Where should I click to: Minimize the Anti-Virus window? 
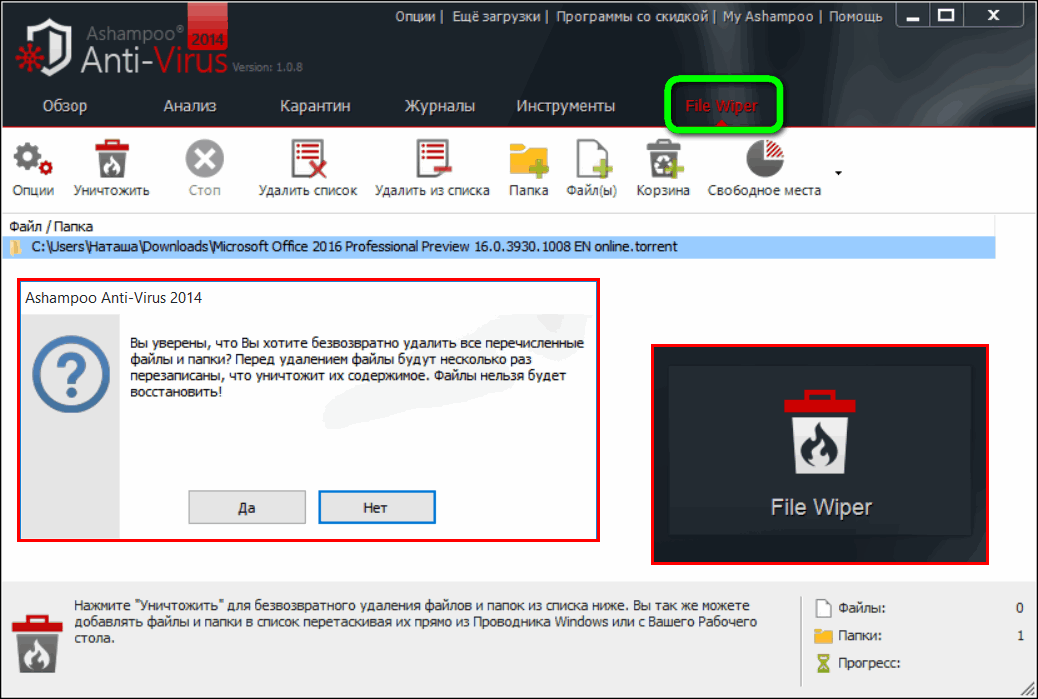click(x=913, y=16)
